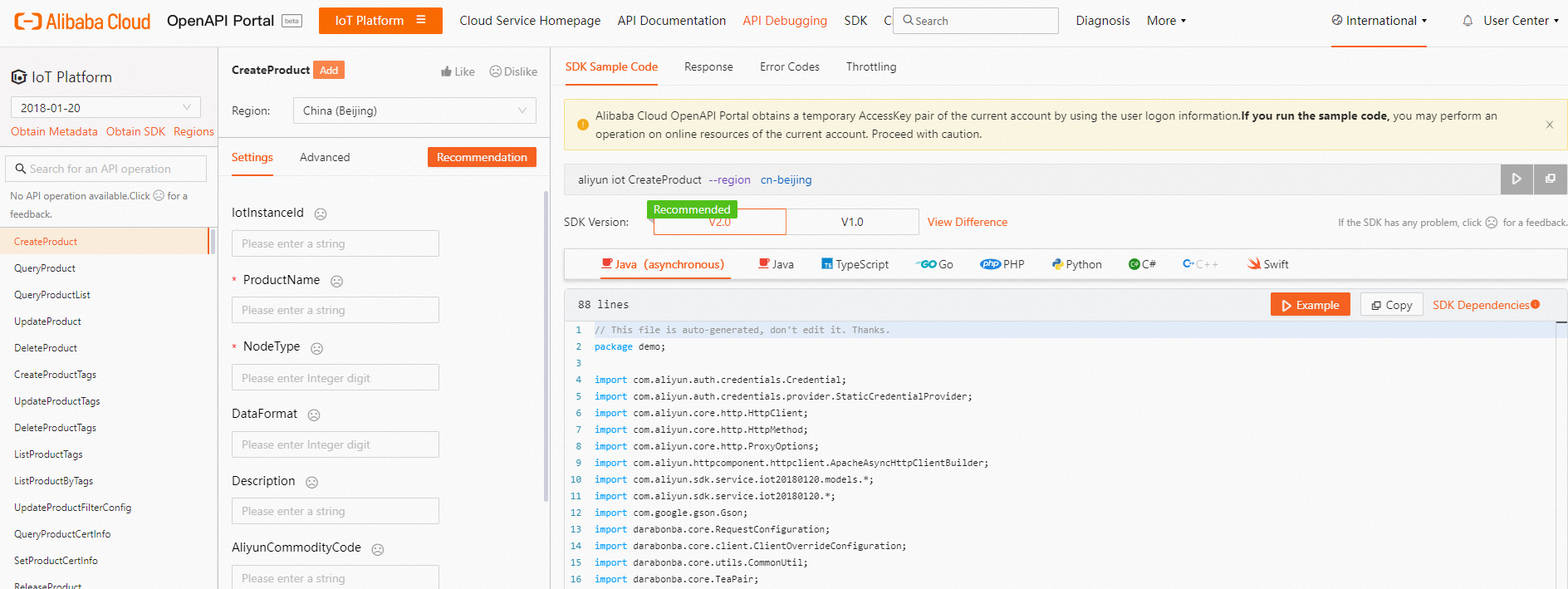
Task: Click the feedback face next to NodeType
Action: tap(316, 348)
